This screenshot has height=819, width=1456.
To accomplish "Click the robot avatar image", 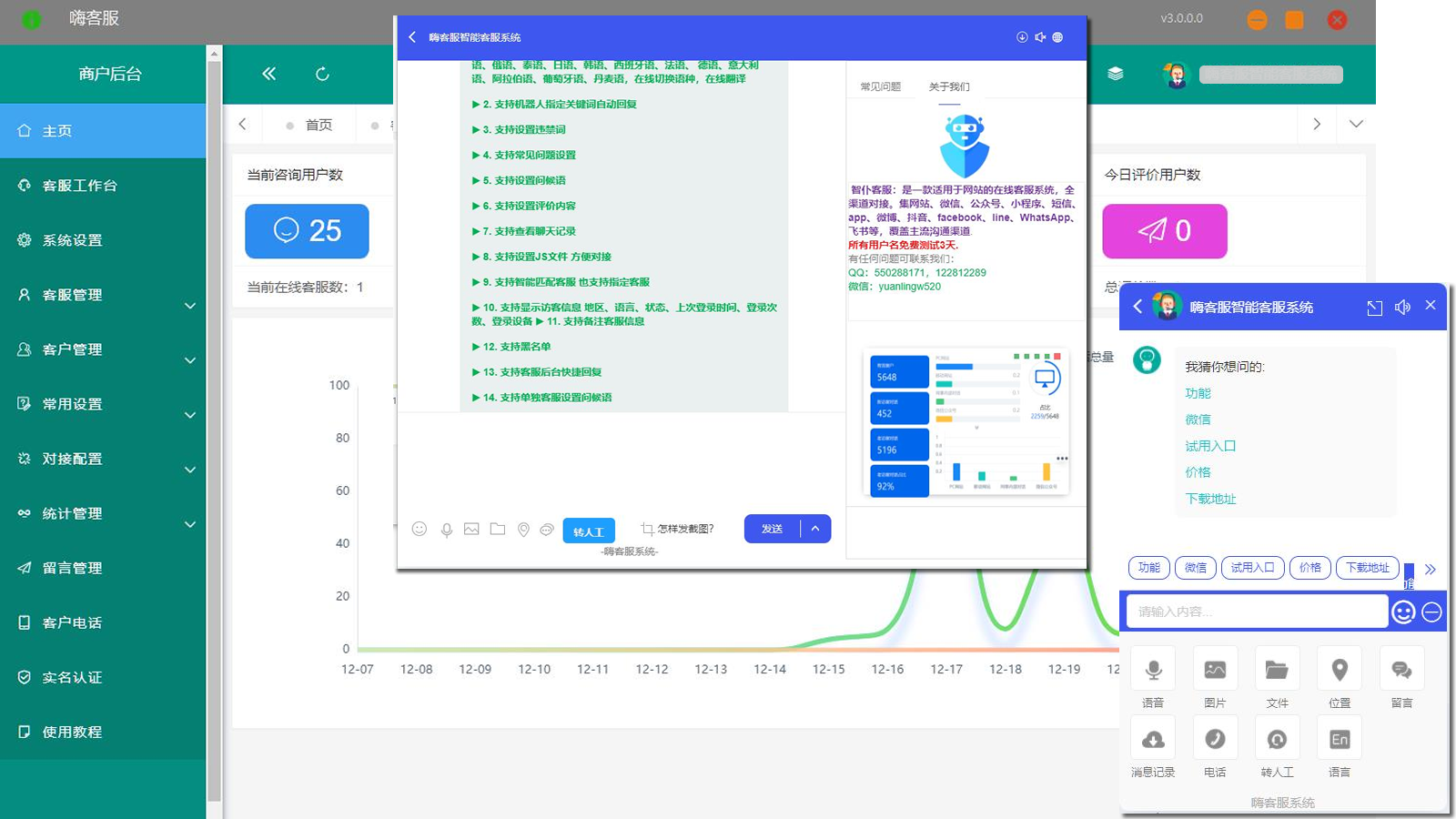I will [965, 147].
